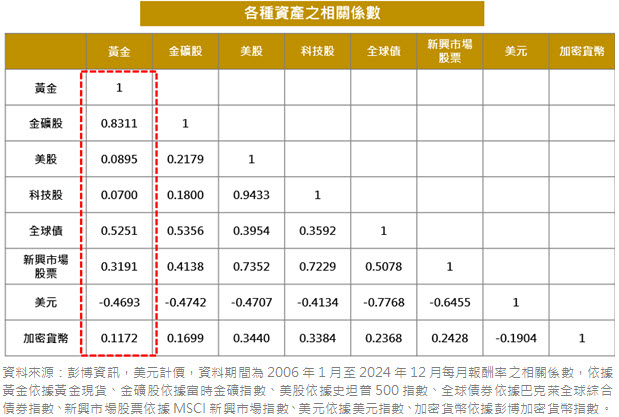Click the cell showing -0.7768

coord(384,302)
